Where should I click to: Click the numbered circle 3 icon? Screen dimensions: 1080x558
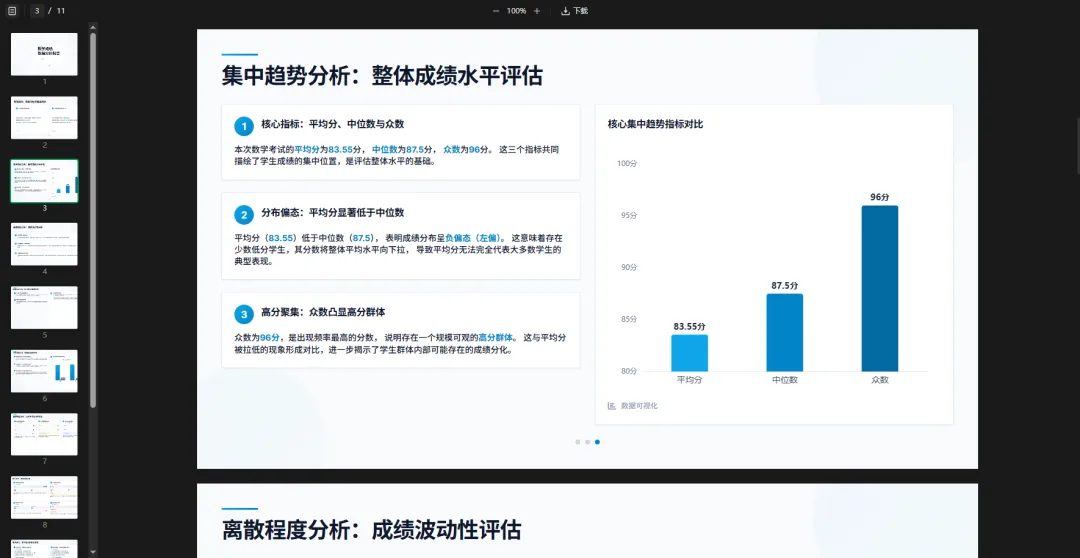(244, 315)
